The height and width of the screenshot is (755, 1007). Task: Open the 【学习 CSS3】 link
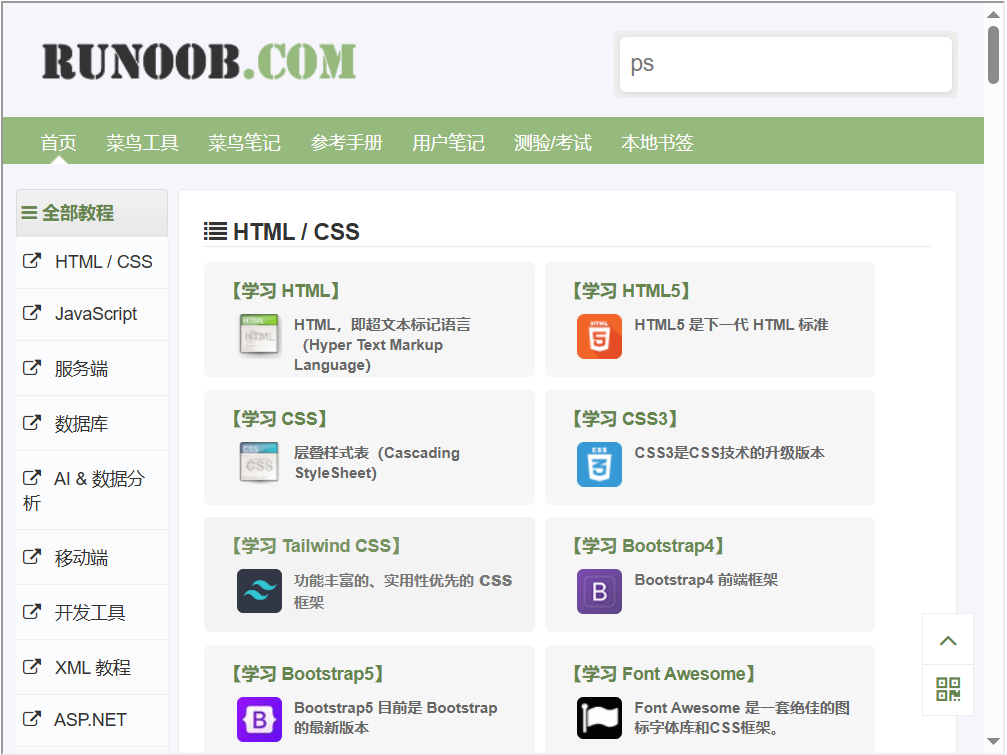[x=625, y=419]
